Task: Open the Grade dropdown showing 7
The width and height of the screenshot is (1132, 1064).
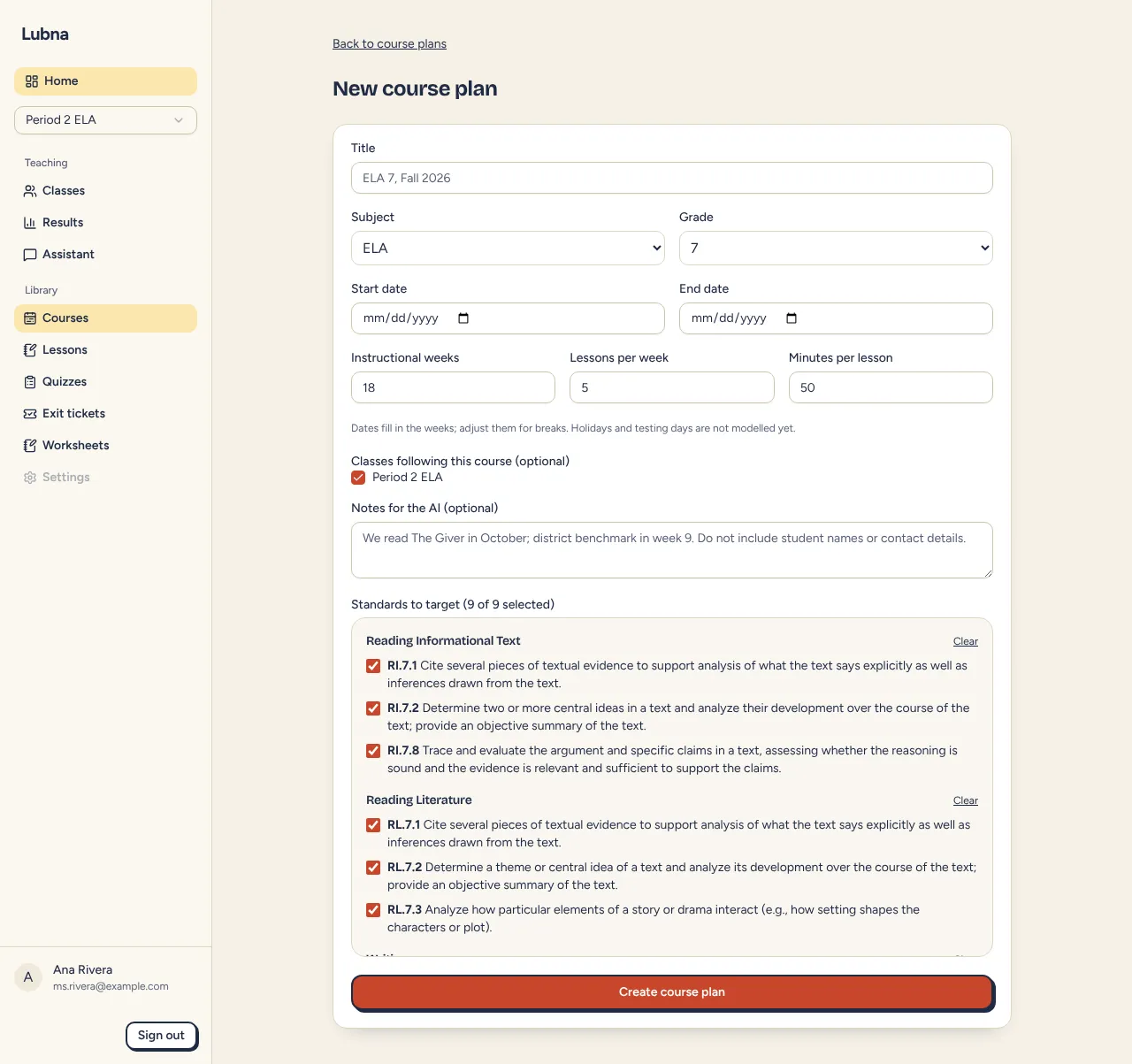Action: coord(836,249)
